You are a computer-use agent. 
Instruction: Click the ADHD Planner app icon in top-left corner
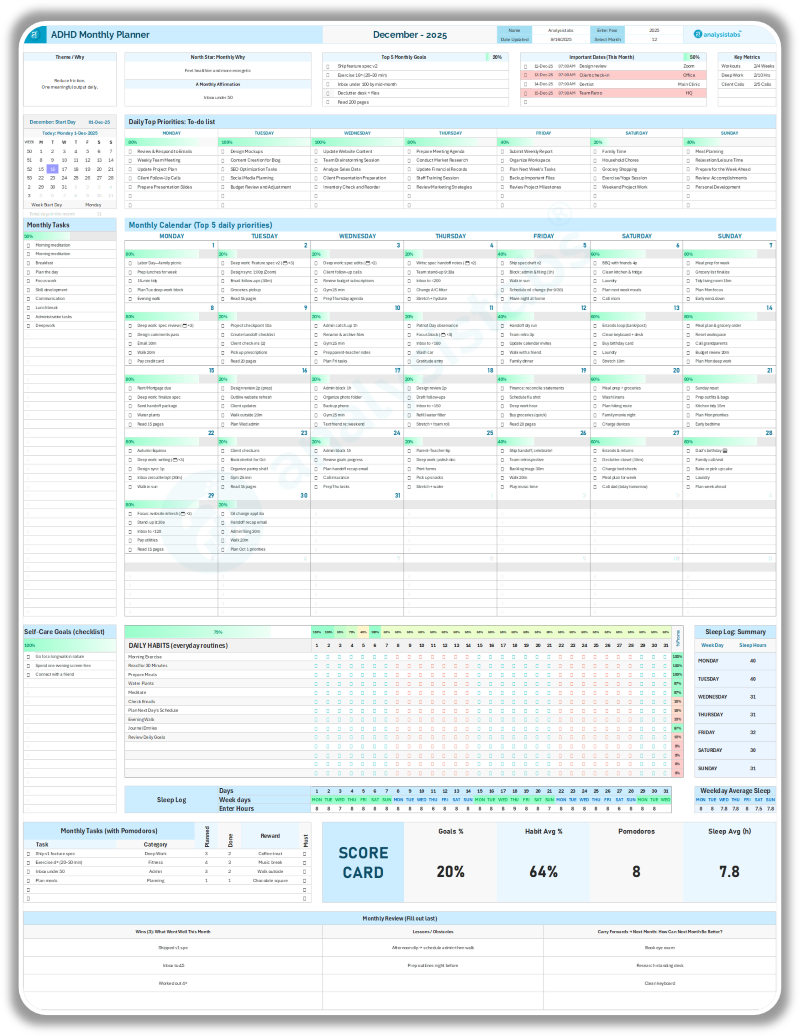(x=36, y=34)
